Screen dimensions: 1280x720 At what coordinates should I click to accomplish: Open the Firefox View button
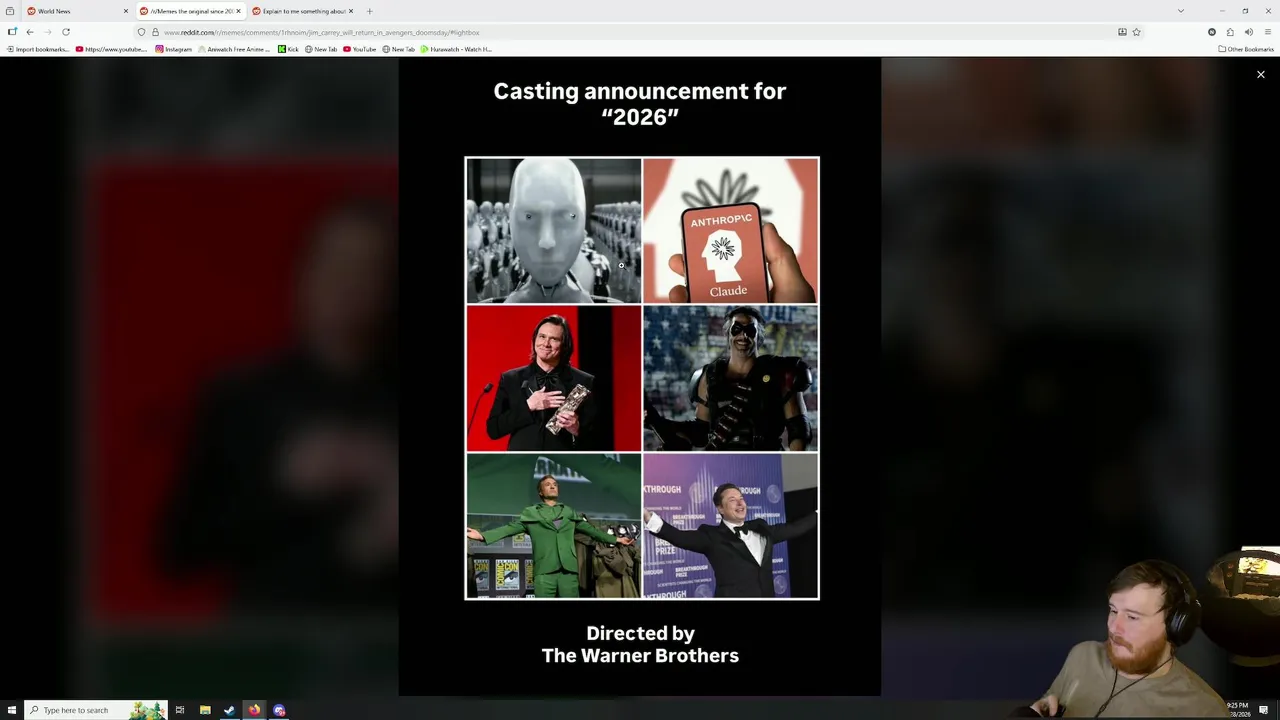[10, 11]
